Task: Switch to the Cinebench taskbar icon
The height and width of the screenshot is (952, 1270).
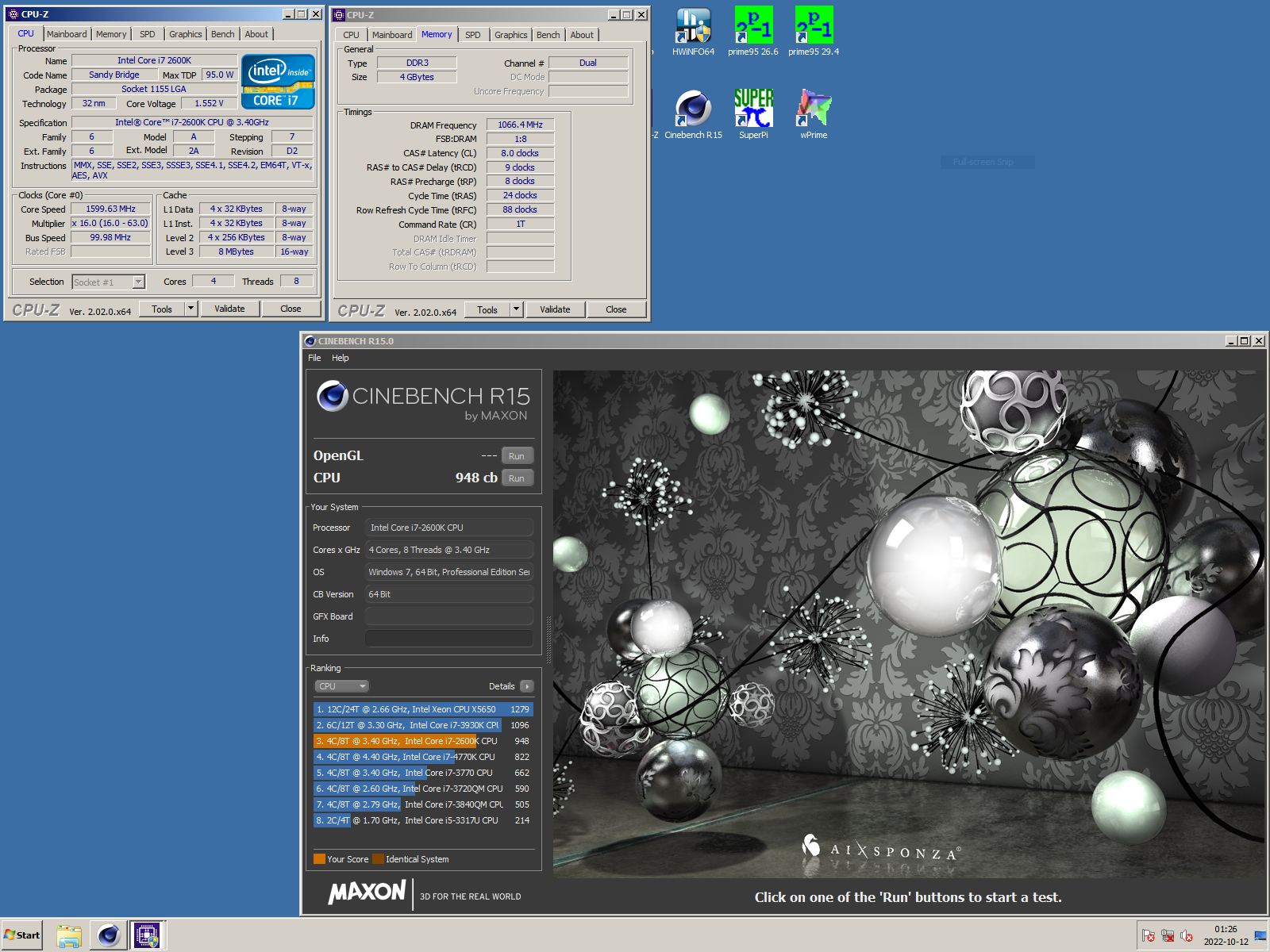Action: [108, 935]
